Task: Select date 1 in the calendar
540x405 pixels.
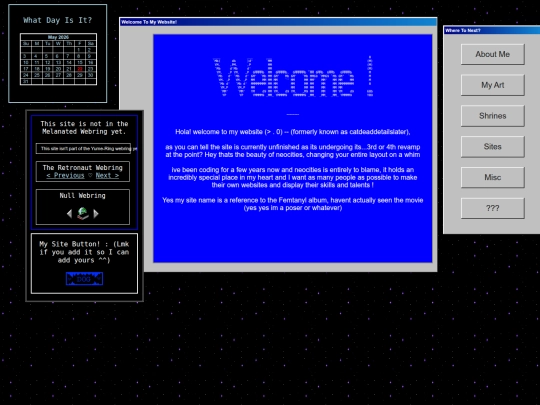Action: (x=80, y=50)
